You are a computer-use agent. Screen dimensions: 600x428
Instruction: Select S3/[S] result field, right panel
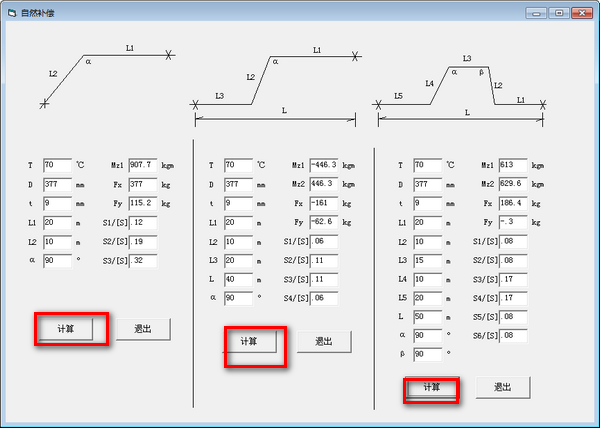click(513, 280)
